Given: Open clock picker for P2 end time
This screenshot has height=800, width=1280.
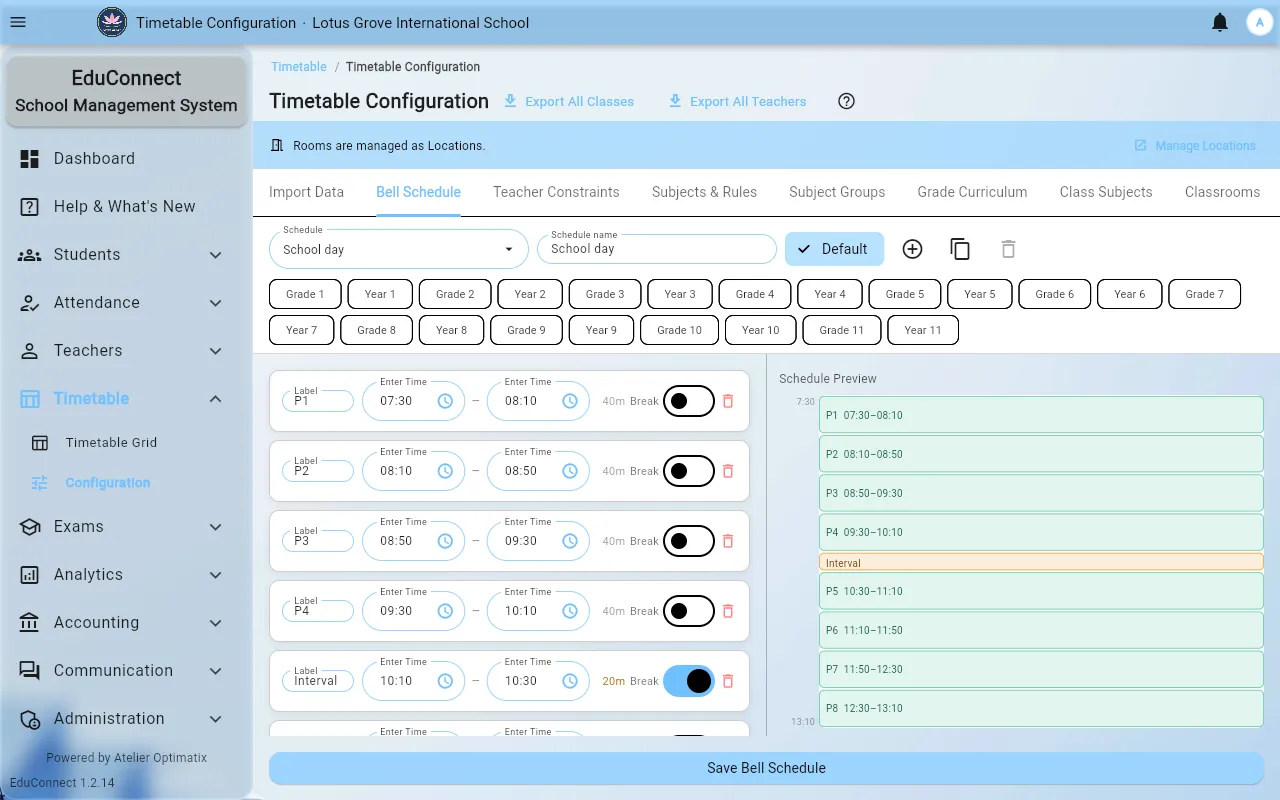Looking at the screenshot, I should click(x=570, y=471).
